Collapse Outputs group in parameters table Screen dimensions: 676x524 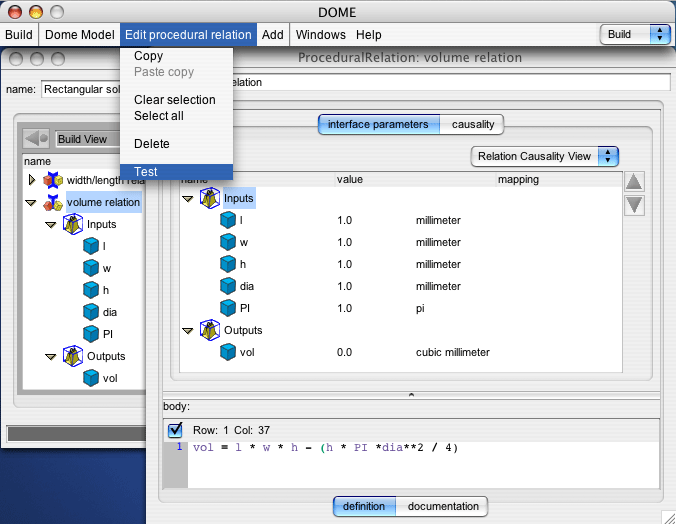188,331
